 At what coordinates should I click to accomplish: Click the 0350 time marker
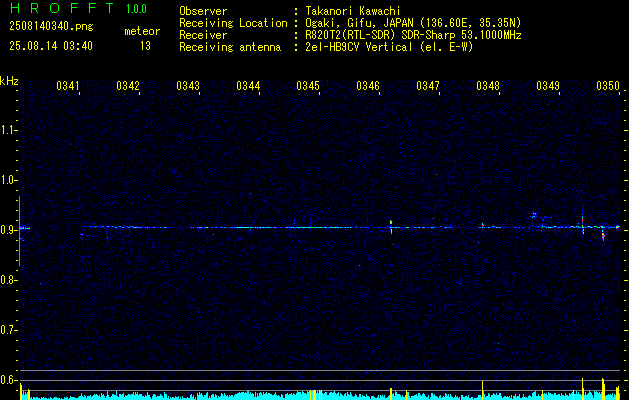608,85
